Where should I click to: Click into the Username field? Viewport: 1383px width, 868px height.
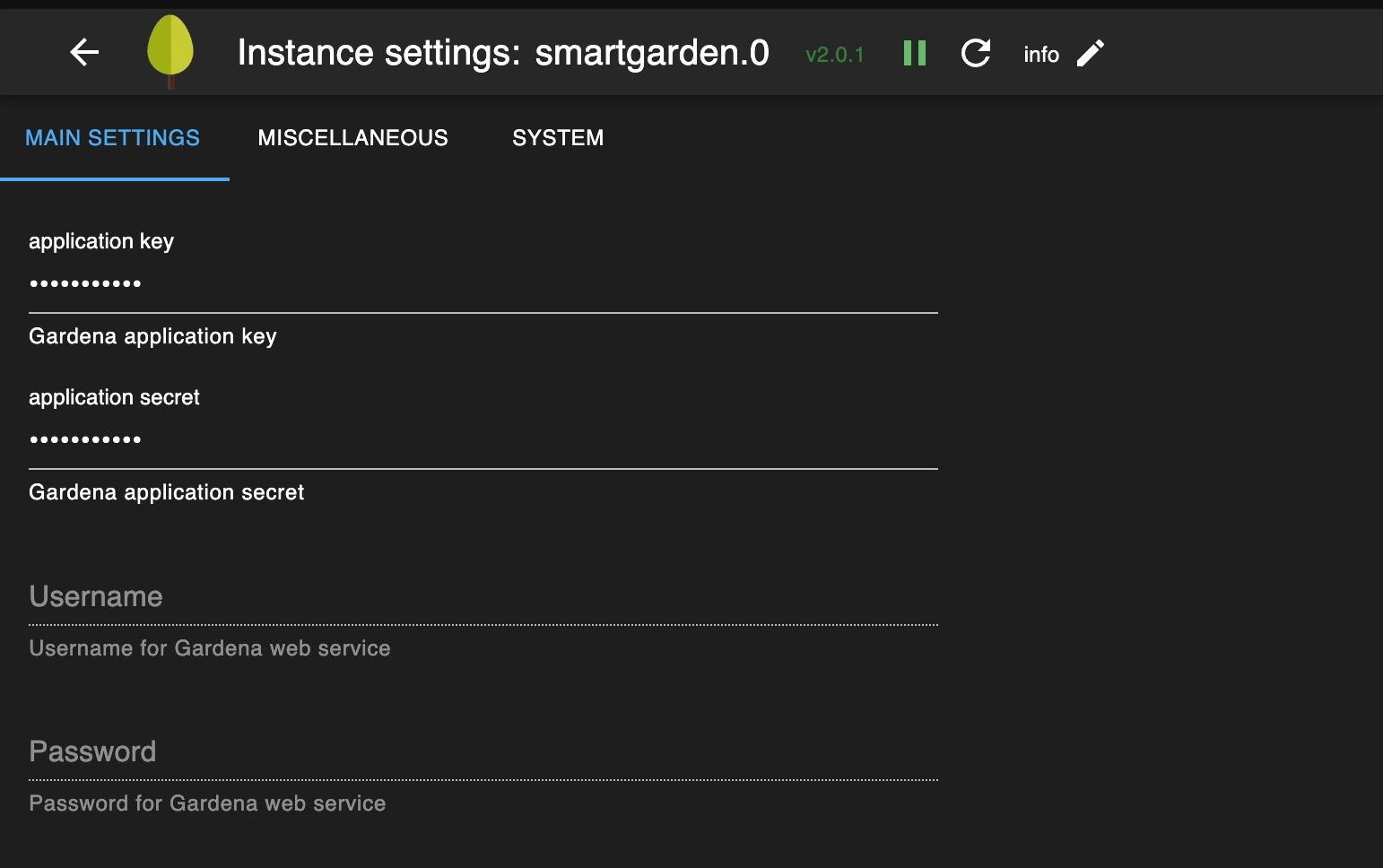pos(483,597)
